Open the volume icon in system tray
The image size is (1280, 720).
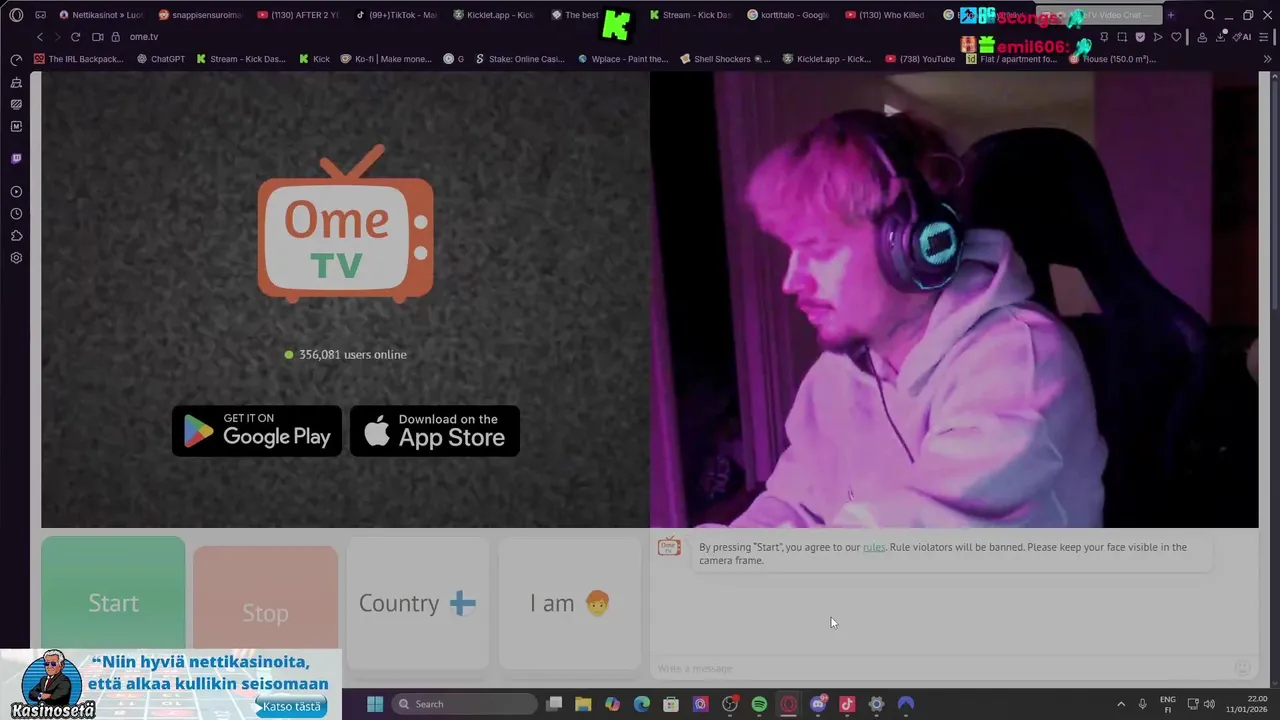pos(1209,704)
